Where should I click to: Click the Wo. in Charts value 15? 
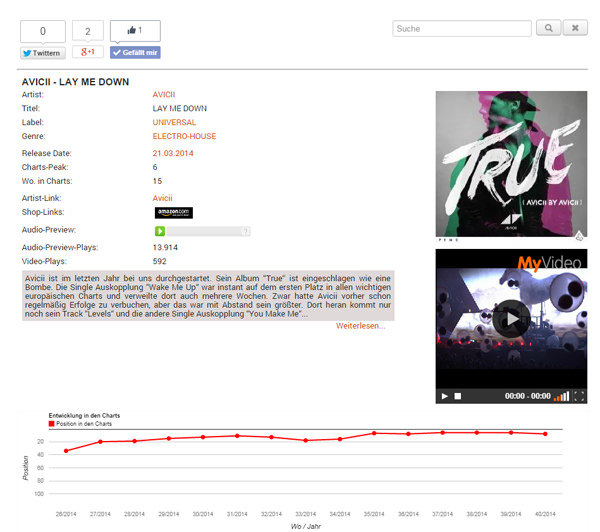click(x=157, y=181)
